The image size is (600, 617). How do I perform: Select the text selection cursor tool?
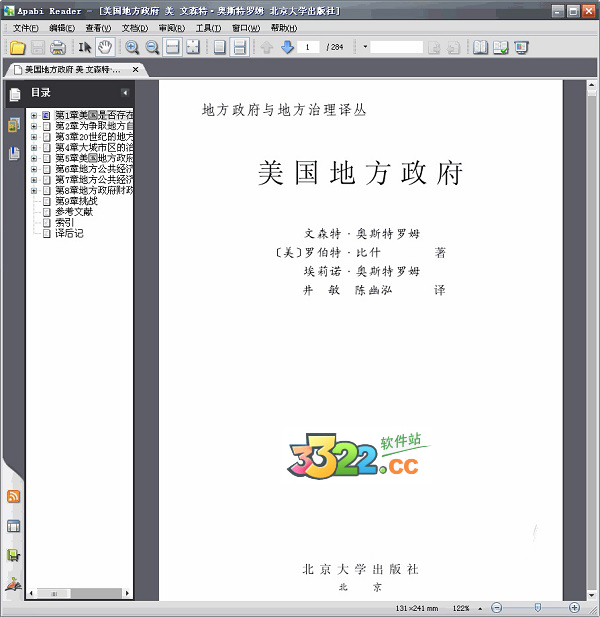tap(85, 47)
